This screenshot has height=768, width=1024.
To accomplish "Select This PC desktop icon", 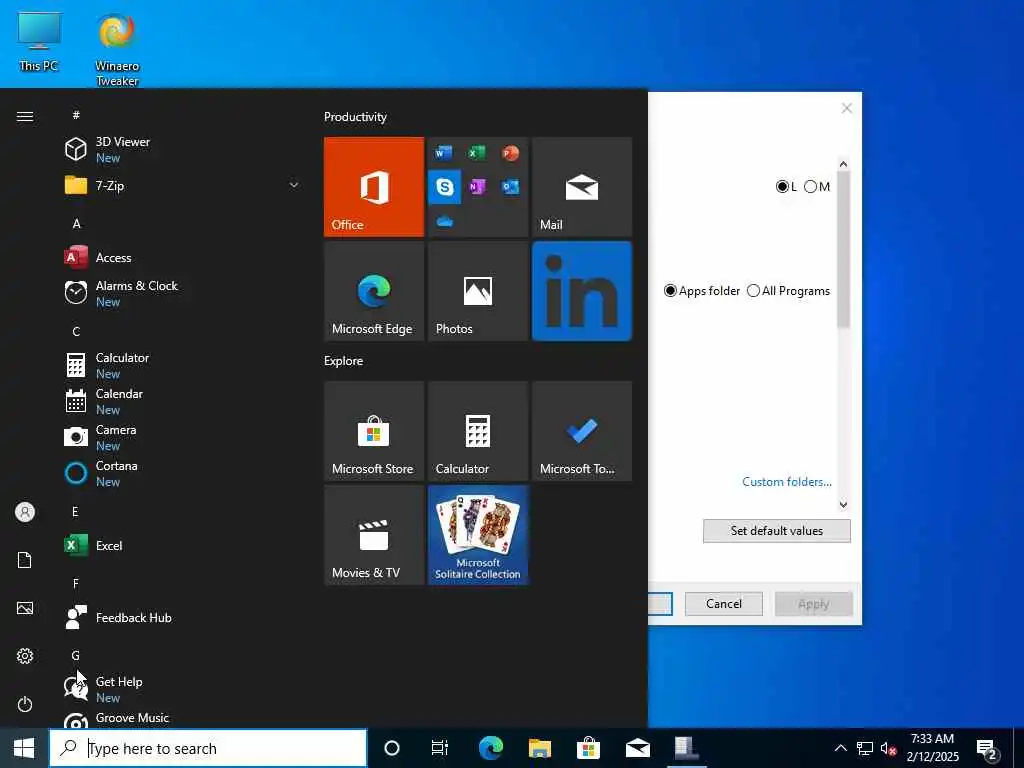I will click(39, 42).
